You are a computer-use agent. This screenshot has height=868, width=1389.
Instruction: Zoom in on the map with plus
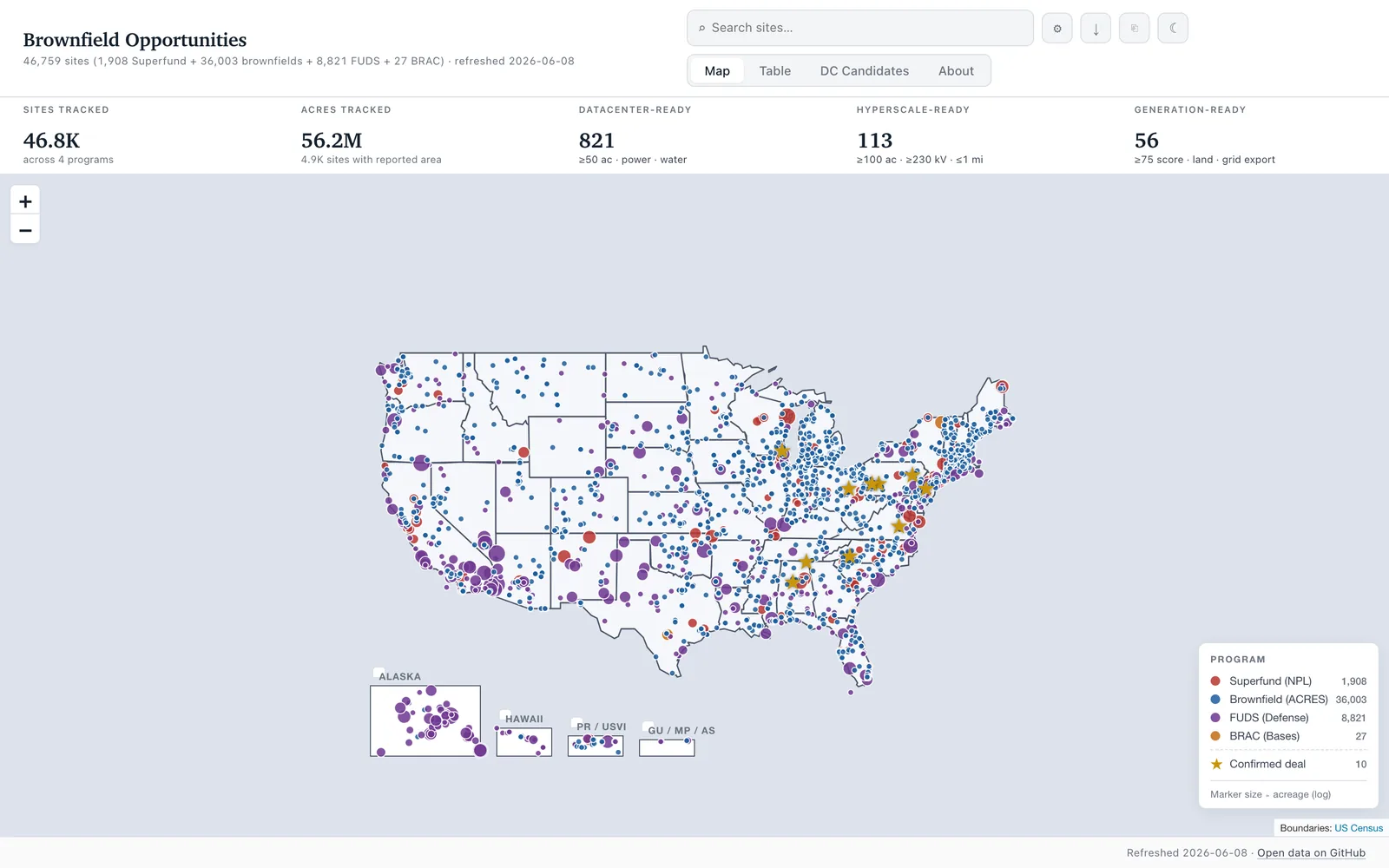click(25, 201)
